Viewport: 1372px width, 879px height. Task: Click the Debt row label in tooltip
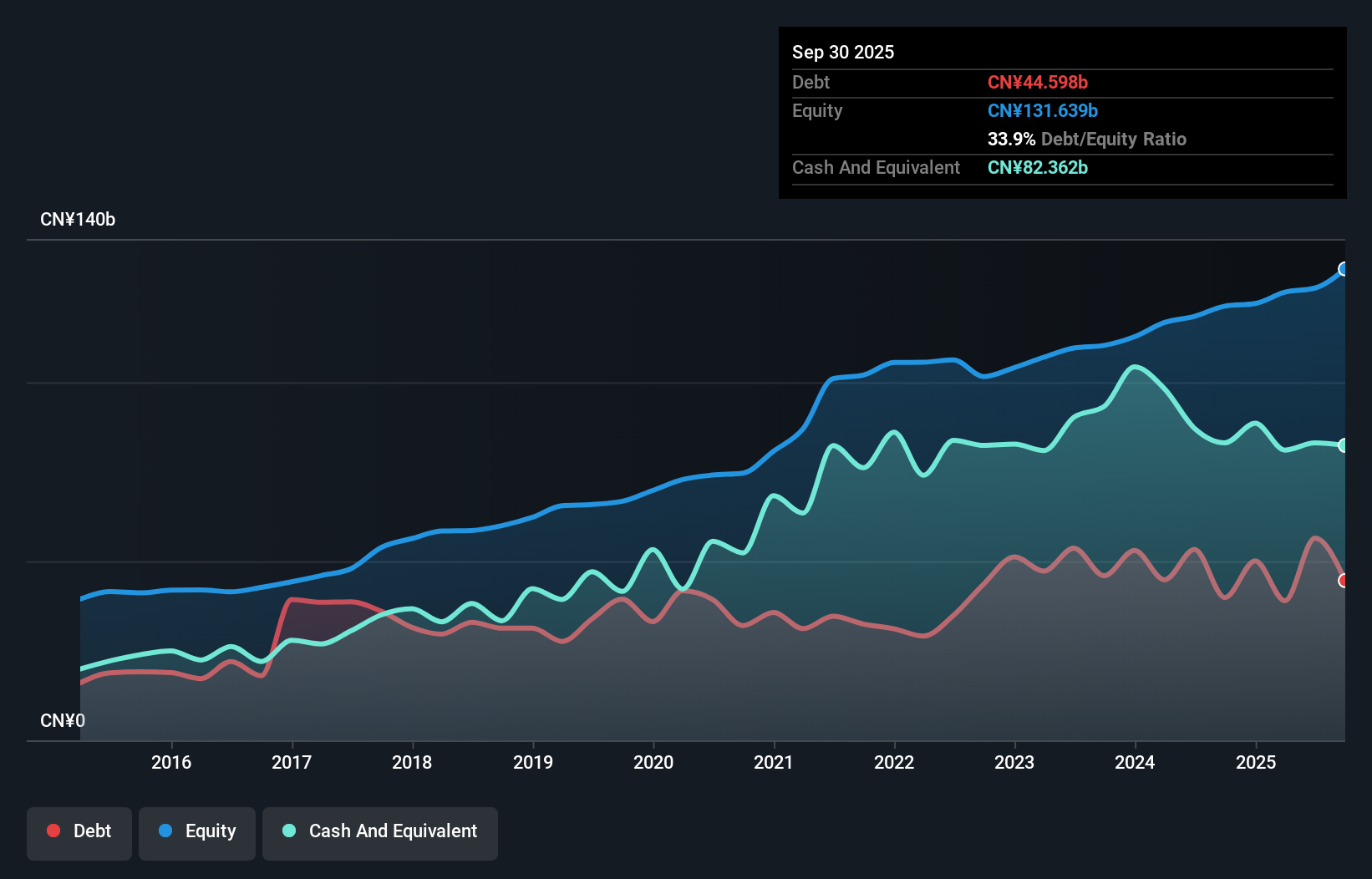pyautogui.click(x=810, y=82)
